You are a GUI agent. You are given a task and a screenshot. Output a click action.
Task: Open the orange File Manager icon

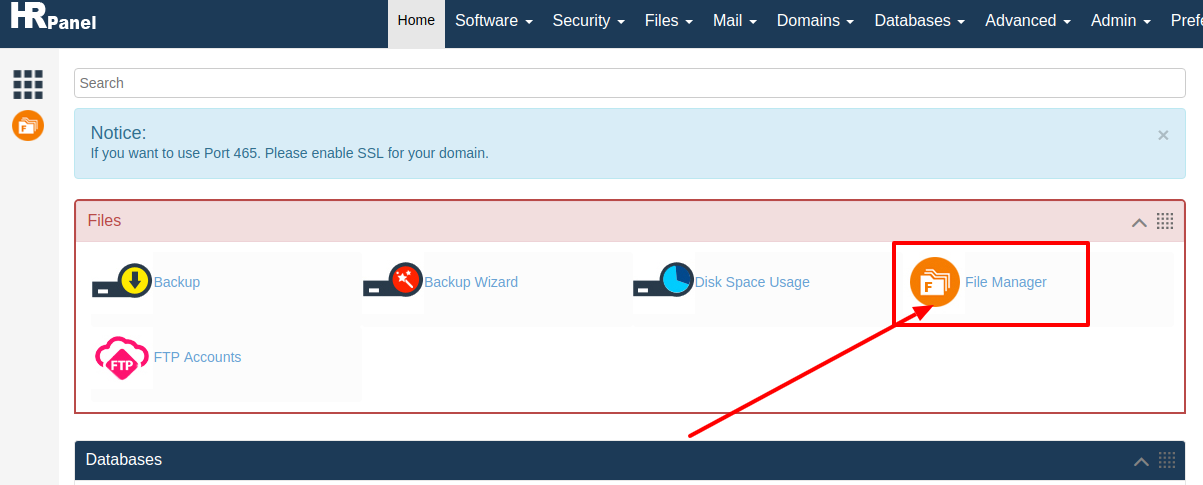(935, 282)
